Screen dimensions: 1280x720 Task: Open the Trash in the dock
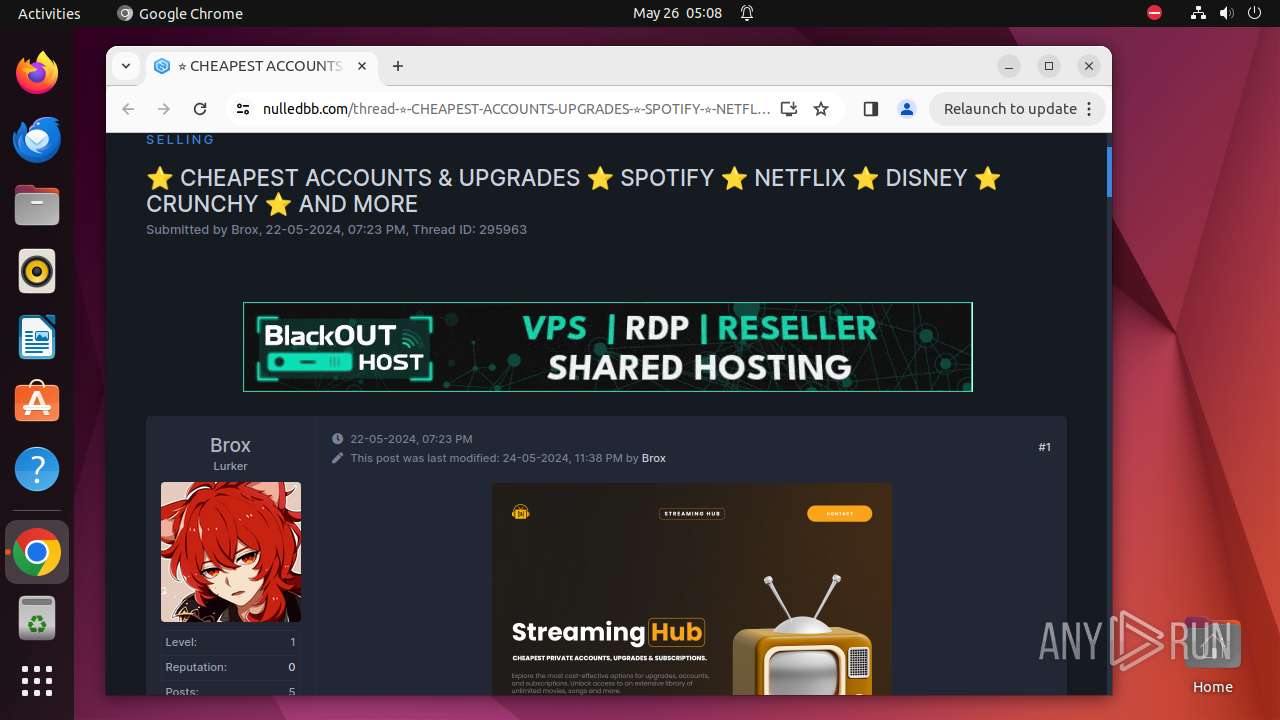[37, 618]
